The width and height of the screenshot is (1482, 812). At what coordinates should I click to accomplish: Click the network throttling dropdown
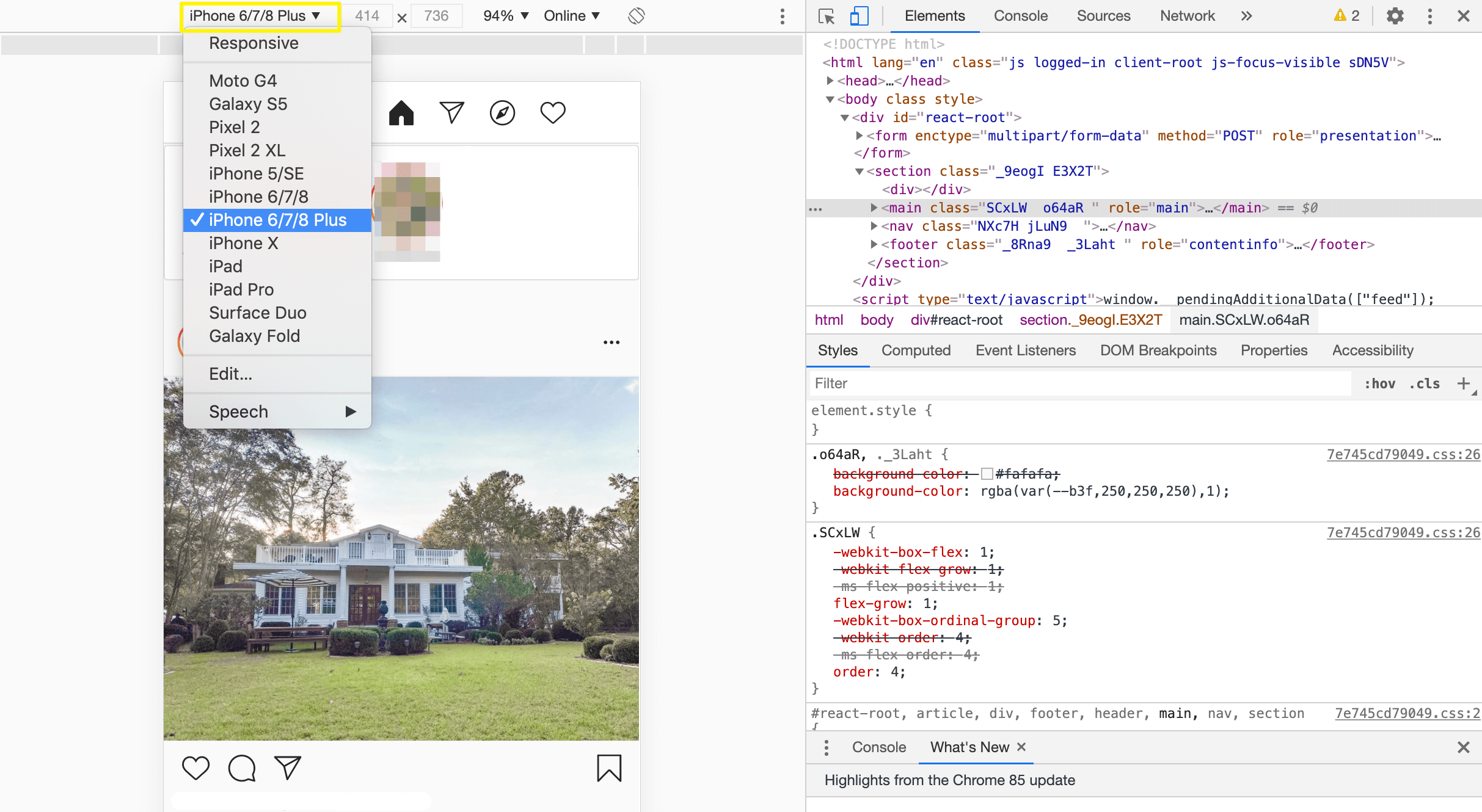[x=572, y=14]
